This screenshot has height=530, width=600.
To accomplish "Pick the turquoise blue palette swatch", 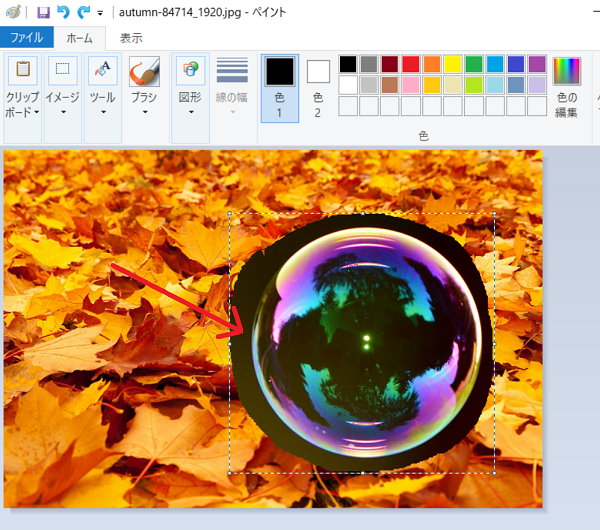I will (495, 64).
